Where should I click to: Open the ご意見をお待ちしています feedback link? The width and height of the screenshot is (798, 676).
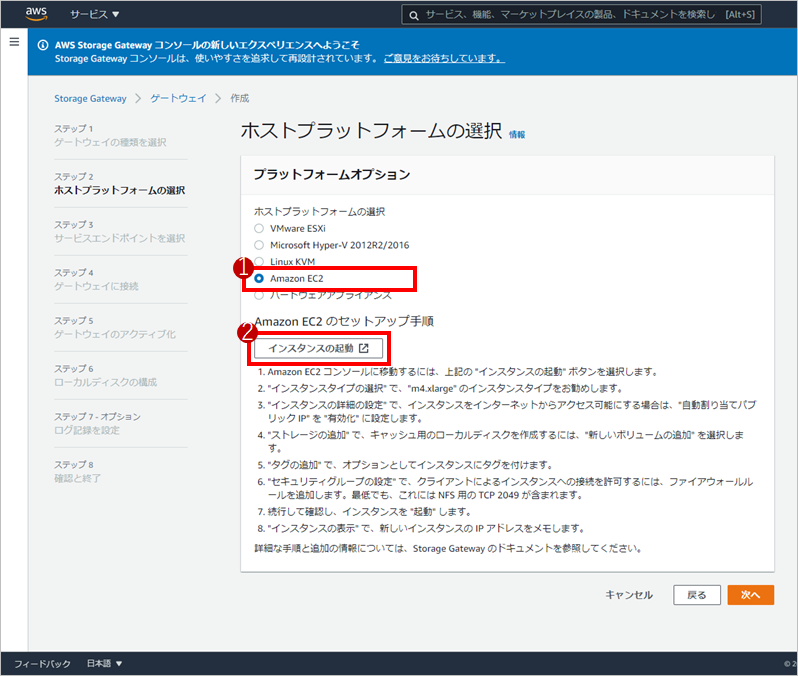point(444,59)
